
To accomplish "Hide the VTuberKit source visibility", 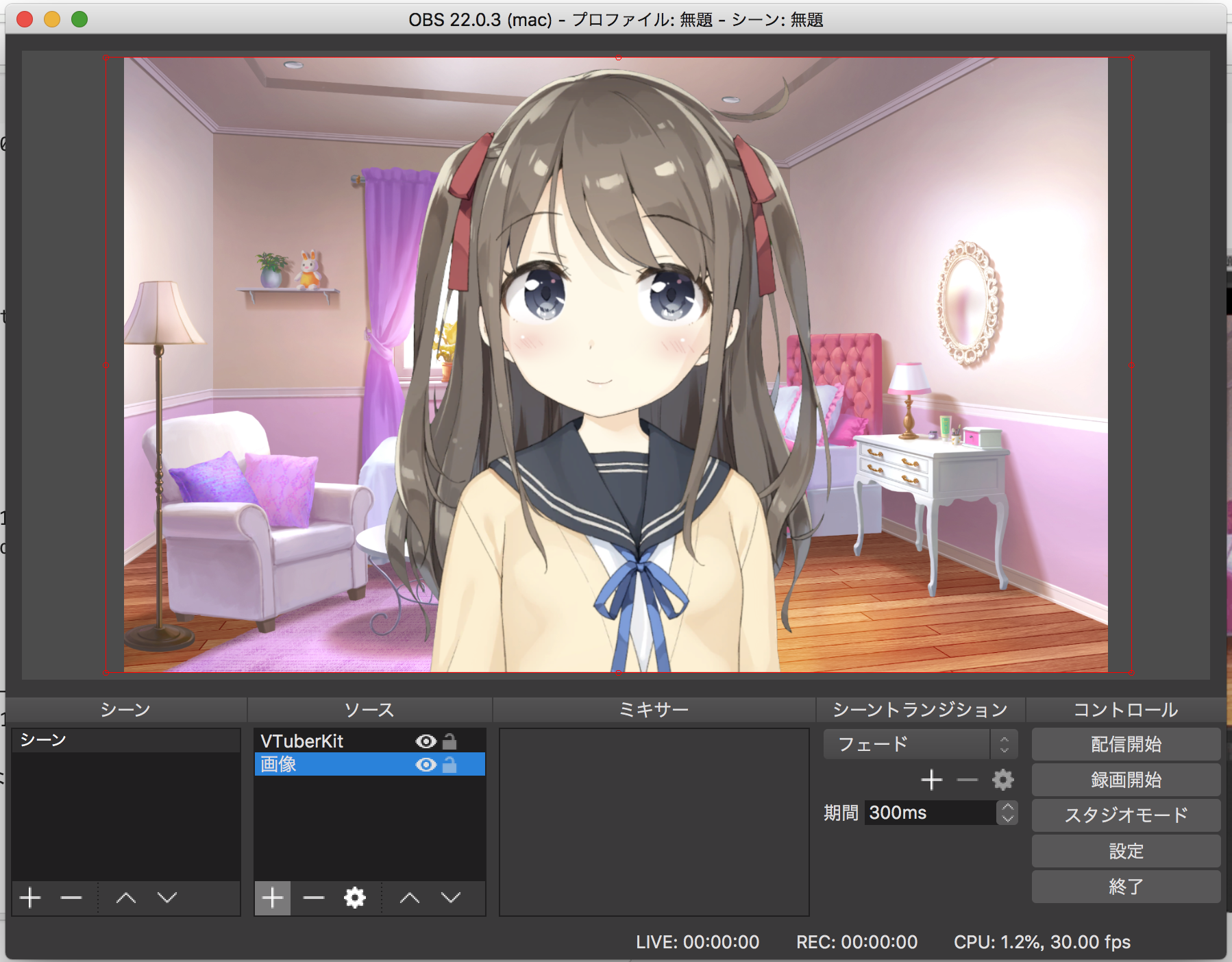I will coord(426,741).
